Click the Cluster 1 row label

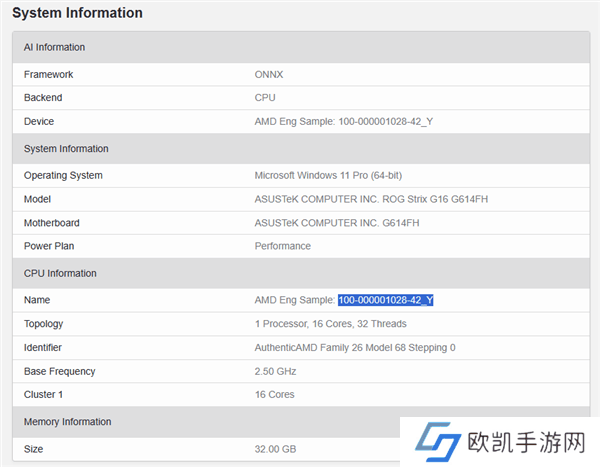(x=45, y=395)
